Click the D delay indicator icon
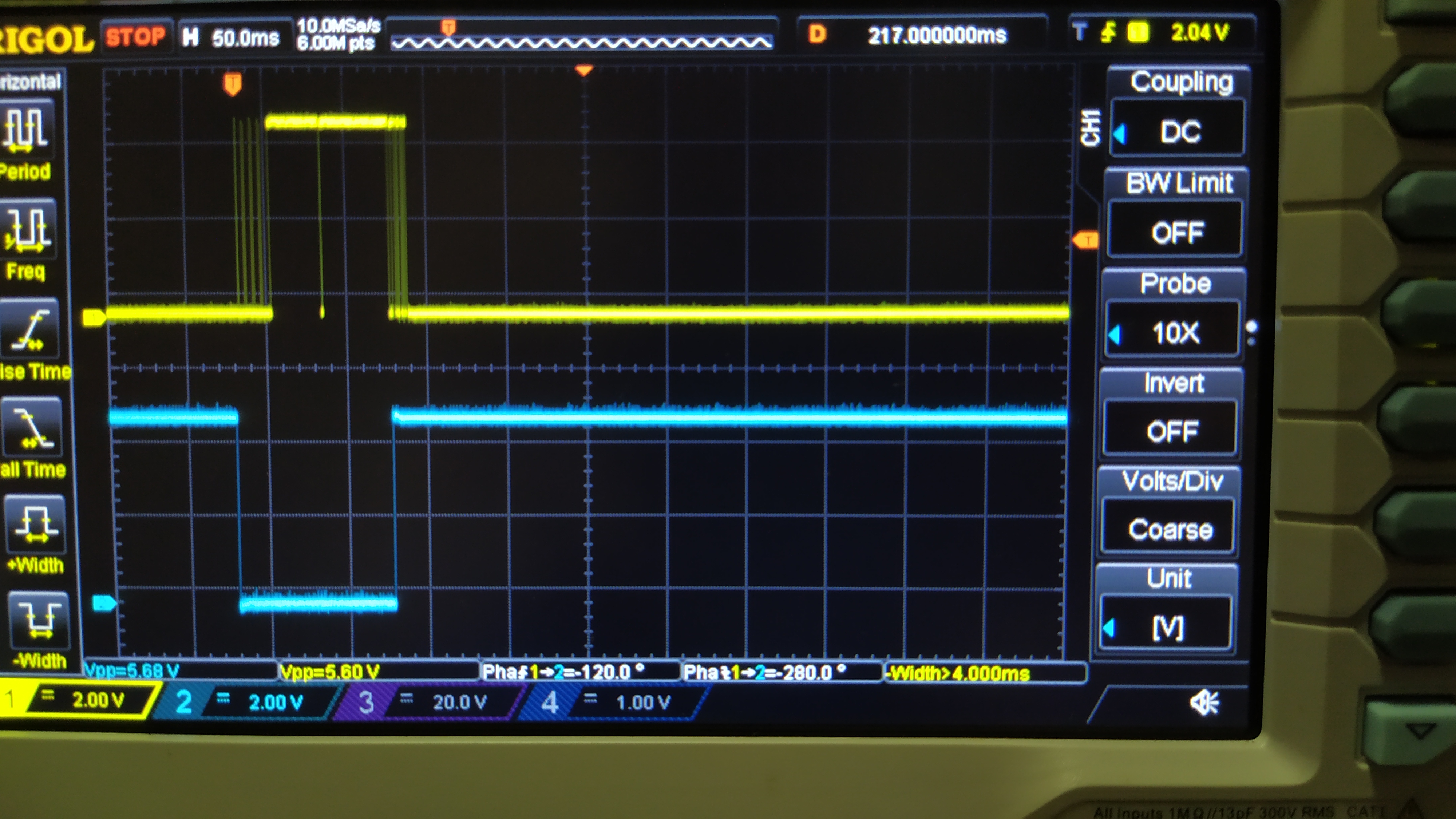 (817, 35)
